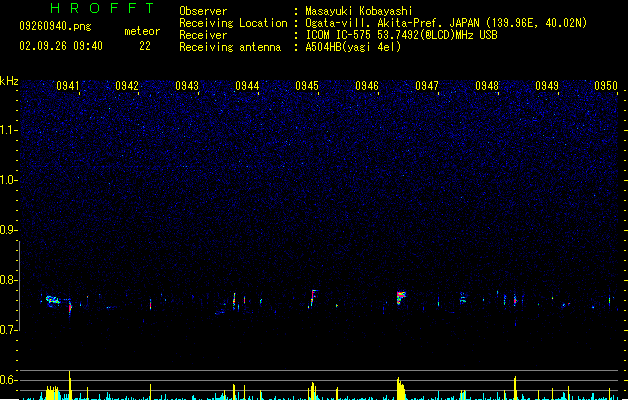
Task: Click the 0.7 kHz axis label
Action: click(x=8, y=330)
